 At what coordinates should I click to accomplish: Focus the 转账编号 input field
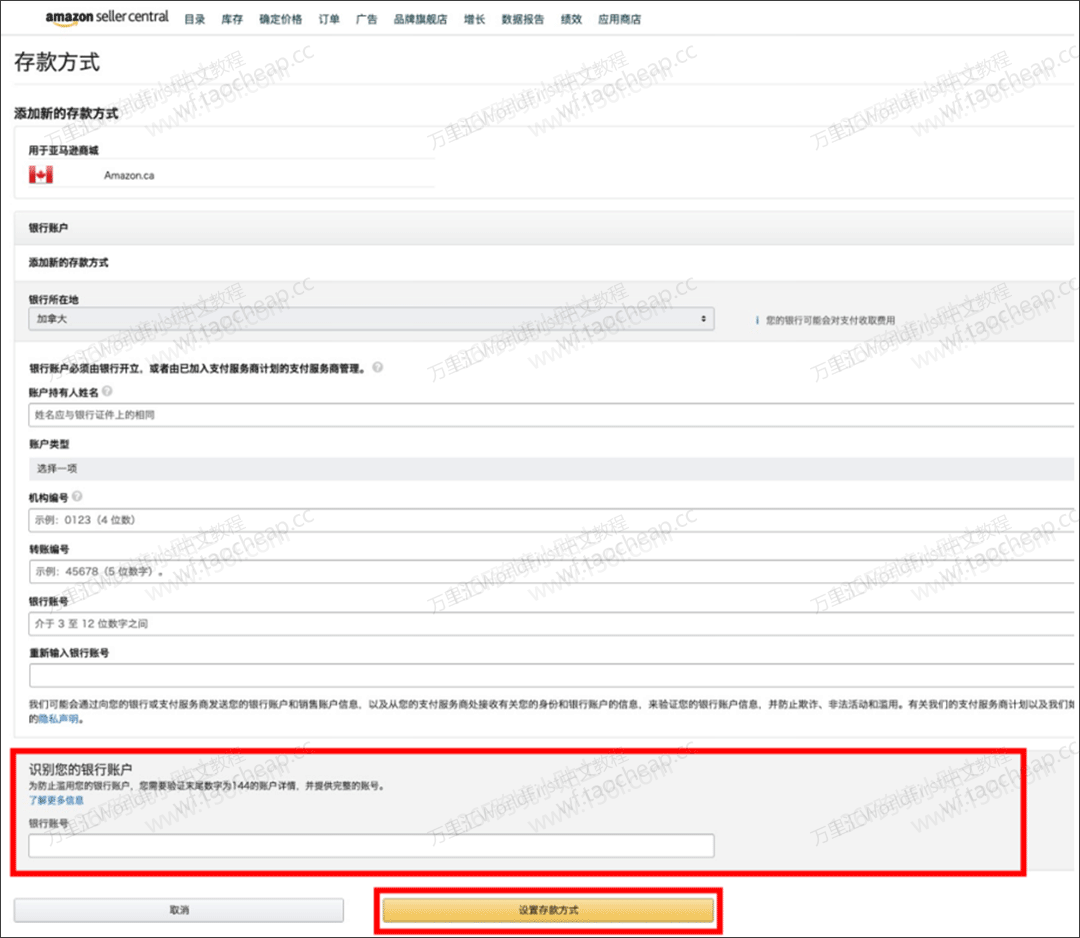tap(551, 572)
